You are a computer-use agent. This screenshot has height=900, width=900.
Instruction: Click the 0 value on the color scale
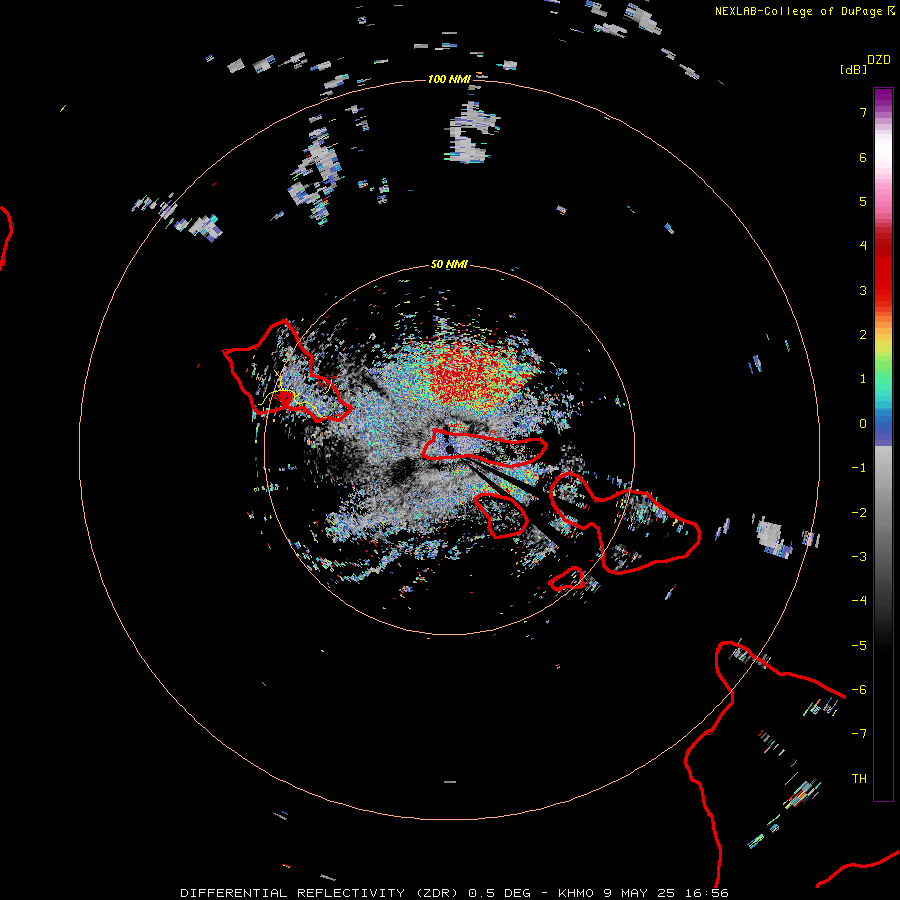pyautogui.click(x=863, y=424)
